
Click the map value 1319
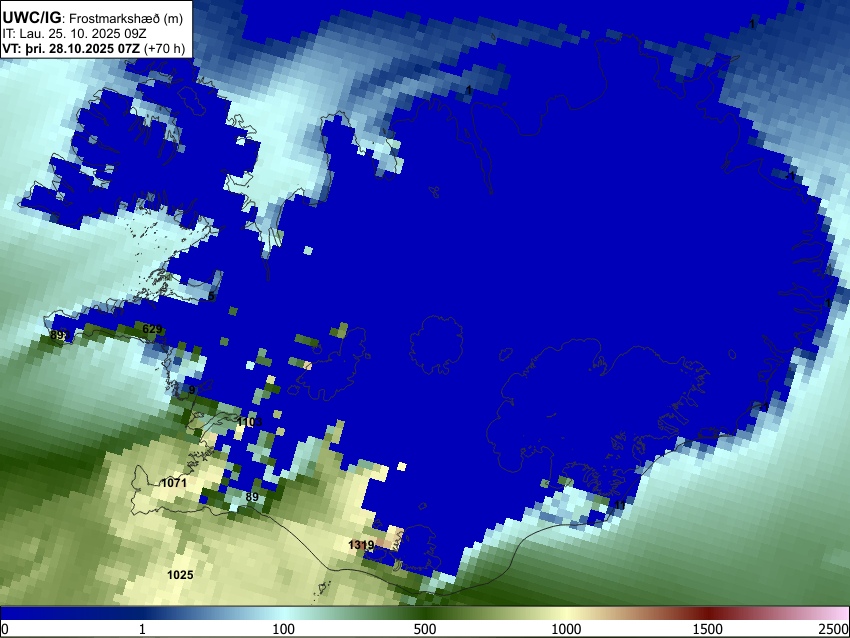tap(360, 545)
